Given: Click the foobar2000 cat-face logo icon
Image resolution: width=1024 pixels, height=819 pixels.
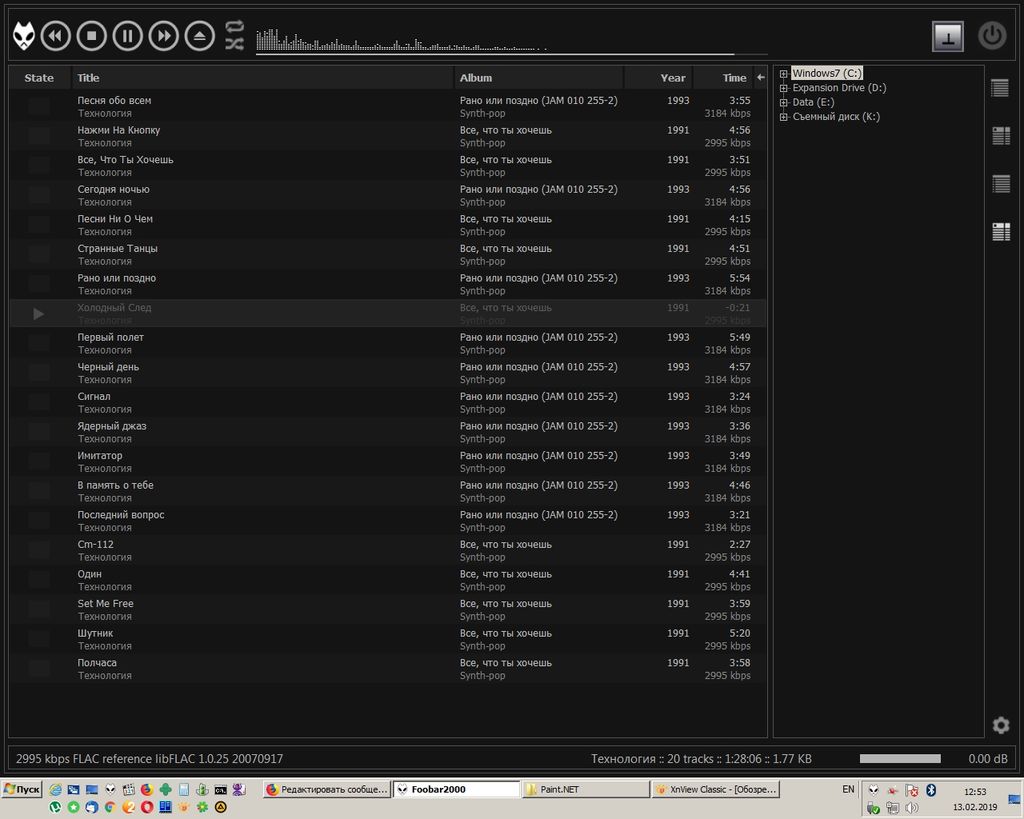Looking at the screenshot, I should [24, 35].
